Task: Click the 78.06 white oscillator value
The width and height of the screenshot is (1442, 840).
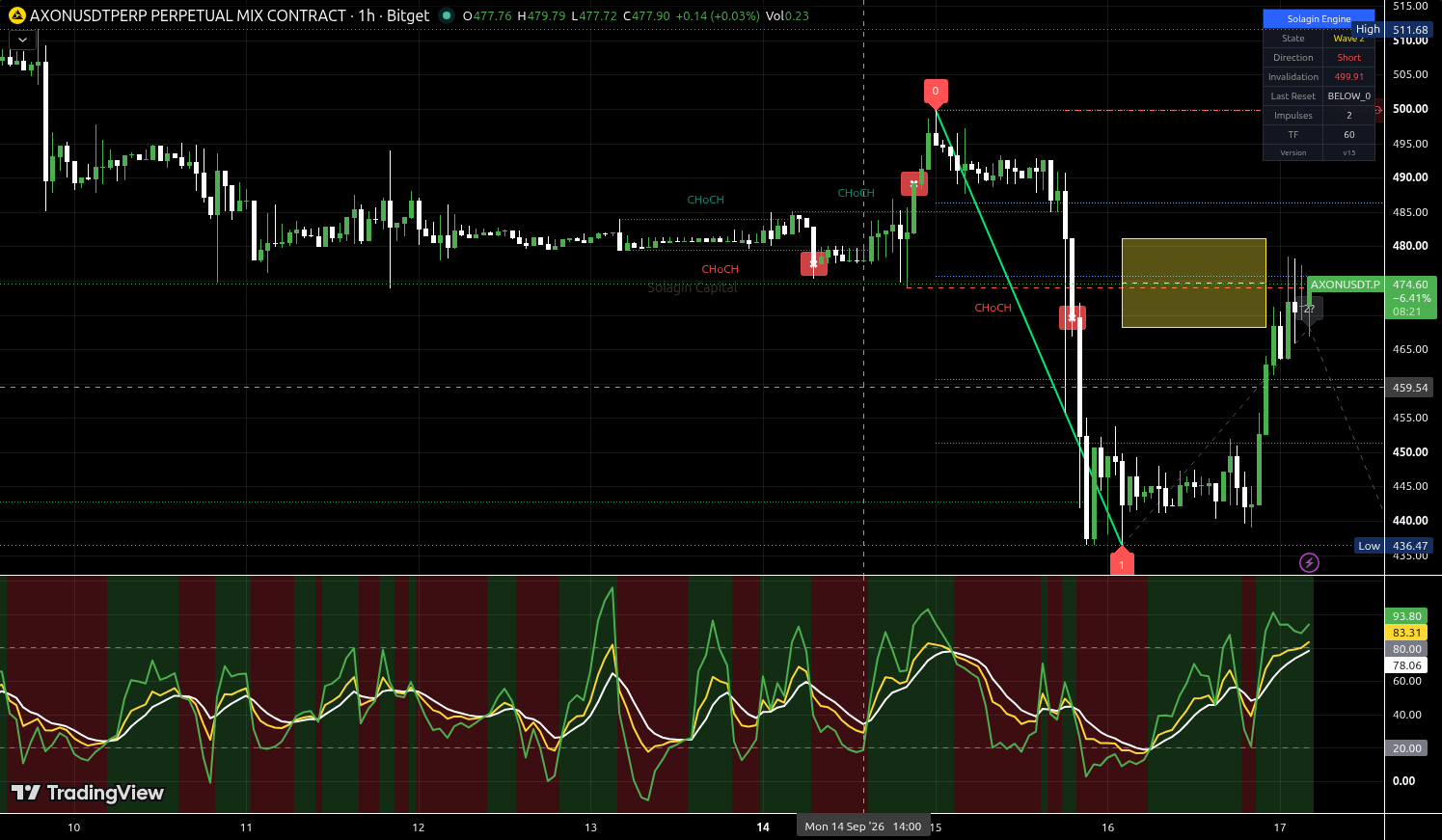Action: [1407, 665]
